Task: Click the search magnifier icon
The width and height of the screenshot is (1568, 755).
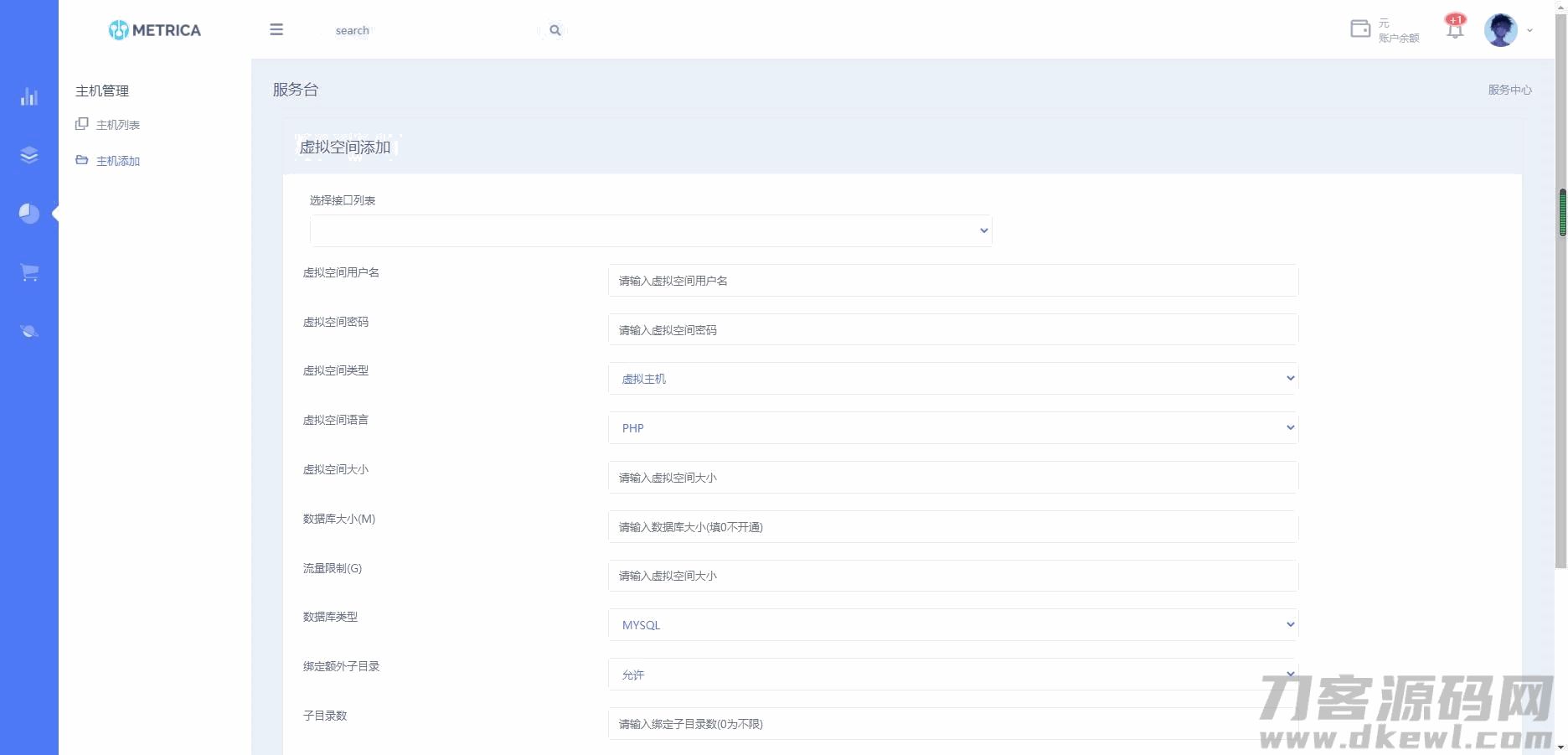Action: (x=554, y=30)
